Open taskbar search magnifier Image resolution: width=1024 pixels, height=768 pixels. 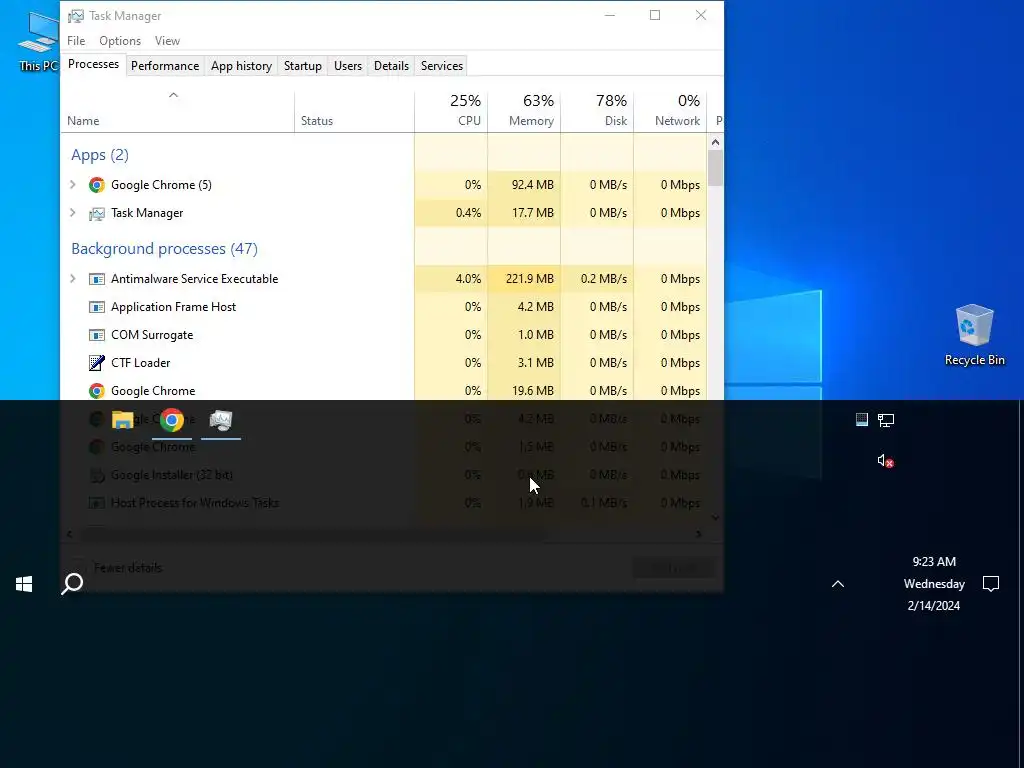pos(72,584)
